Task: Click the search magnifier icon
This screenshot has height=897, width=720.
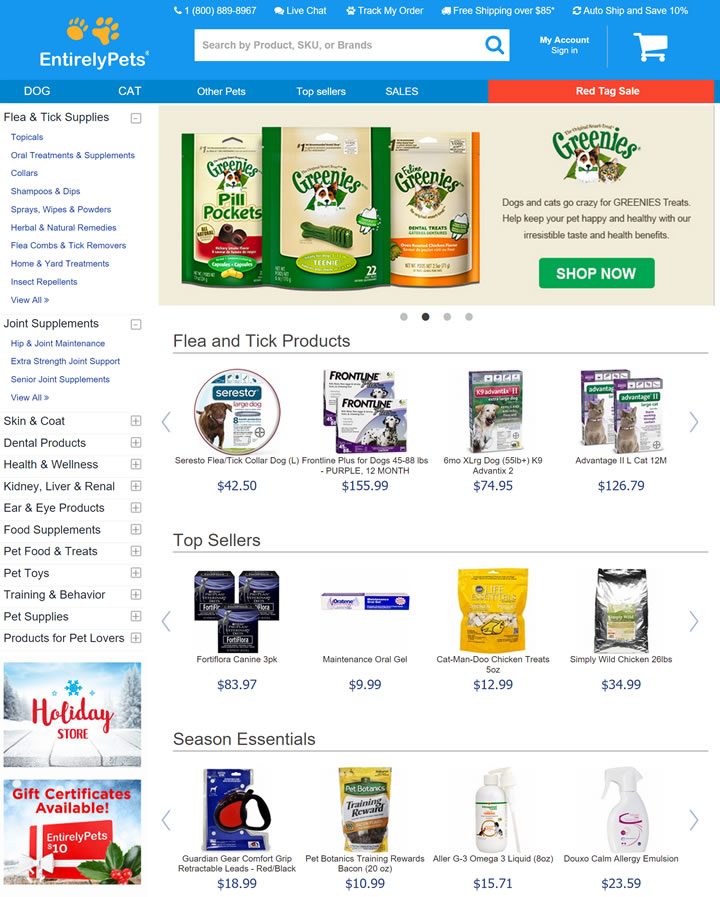Action: (x=494, y=45)
